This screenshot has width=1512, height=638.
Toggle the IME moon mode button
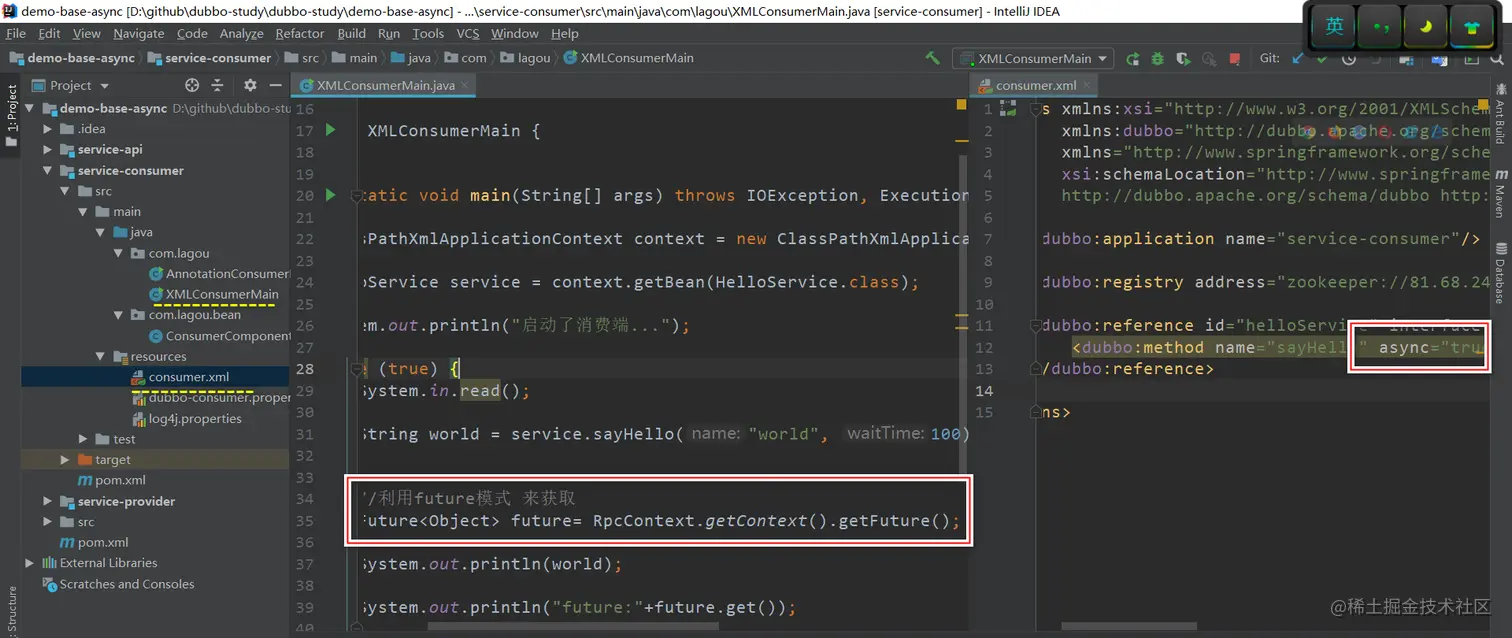click(1426, 26)
